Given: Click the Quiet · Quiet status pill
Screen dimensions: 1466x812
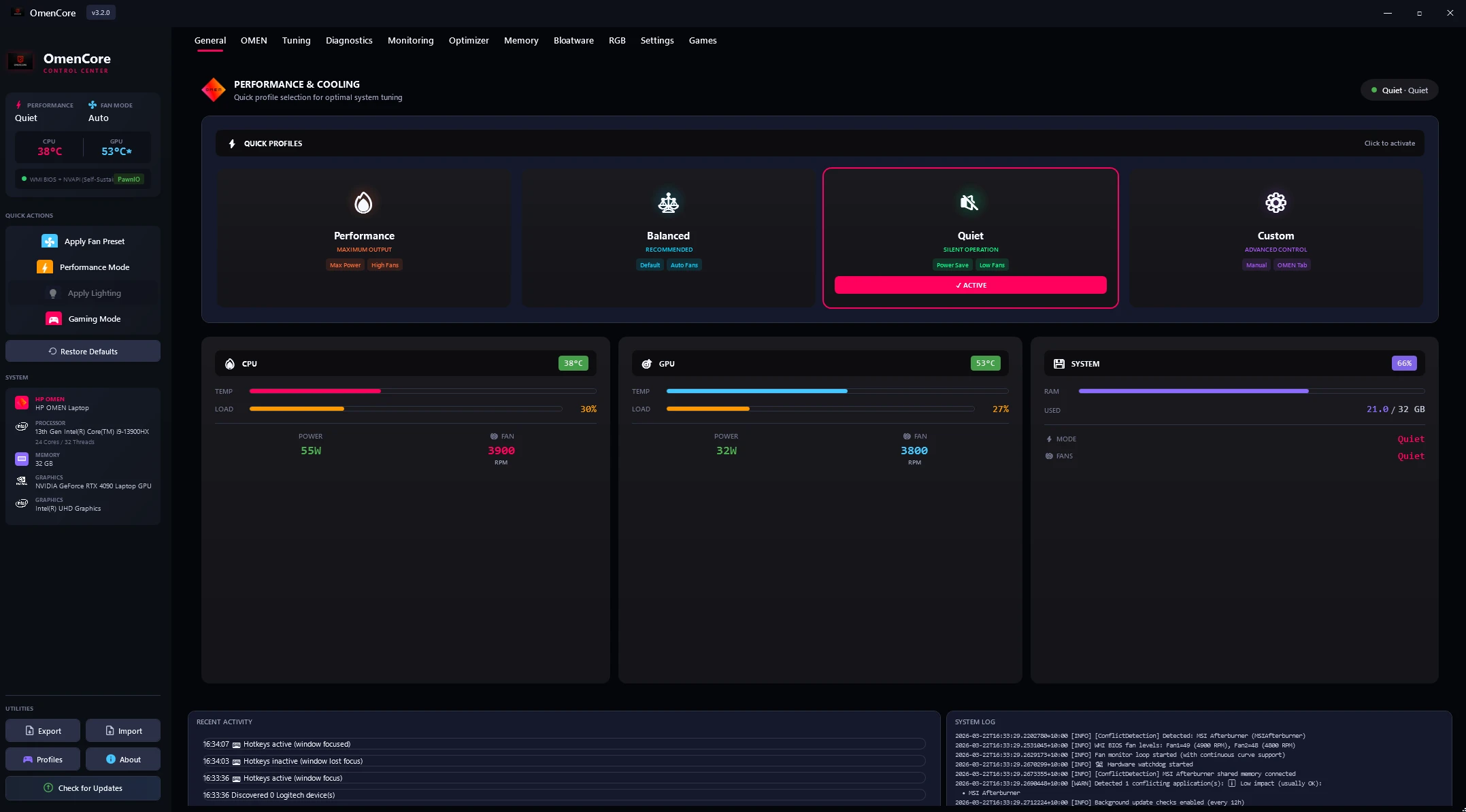Looking at the screenshot, I should [x=1399, y=90].
